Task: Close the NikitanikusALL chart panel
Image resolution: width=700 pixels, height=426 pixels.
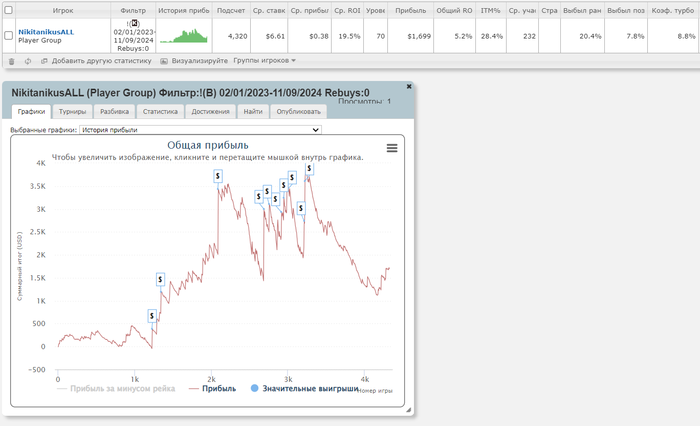Action: [408, 87]
